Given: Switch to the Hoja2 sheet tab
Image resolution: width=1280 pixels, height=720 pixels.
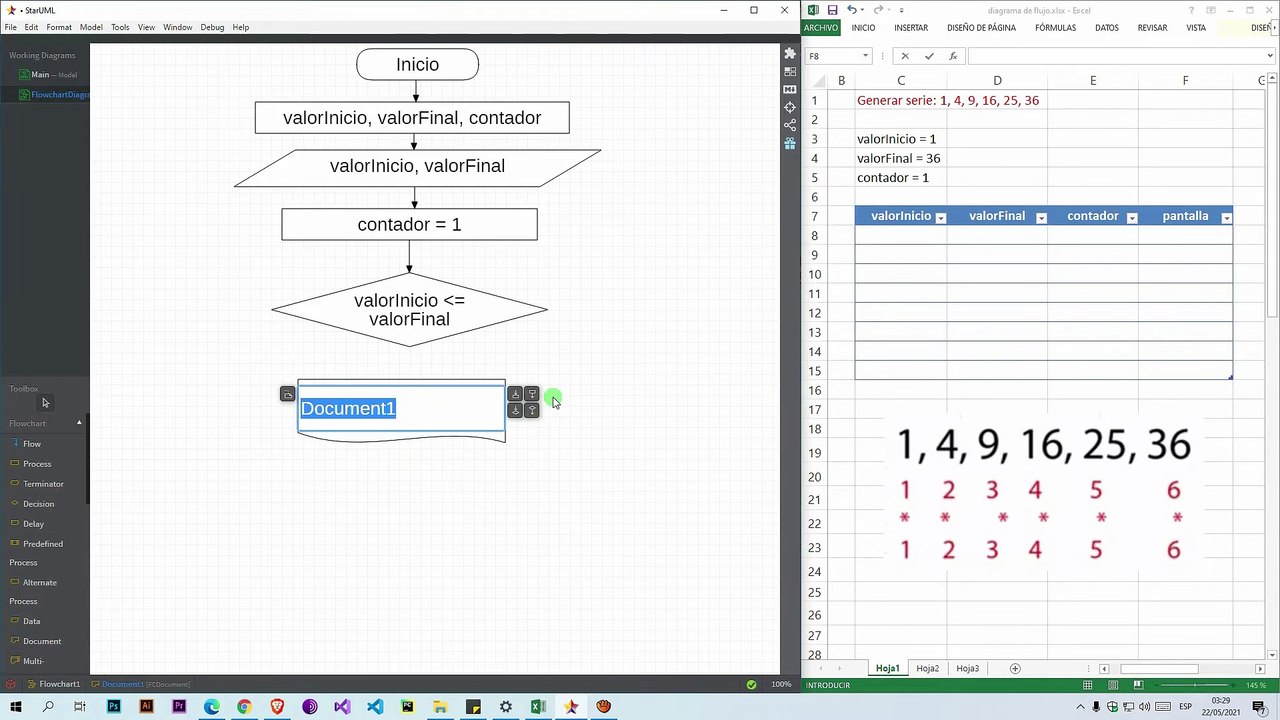Looking at the screenshot, I should (927, 668).
